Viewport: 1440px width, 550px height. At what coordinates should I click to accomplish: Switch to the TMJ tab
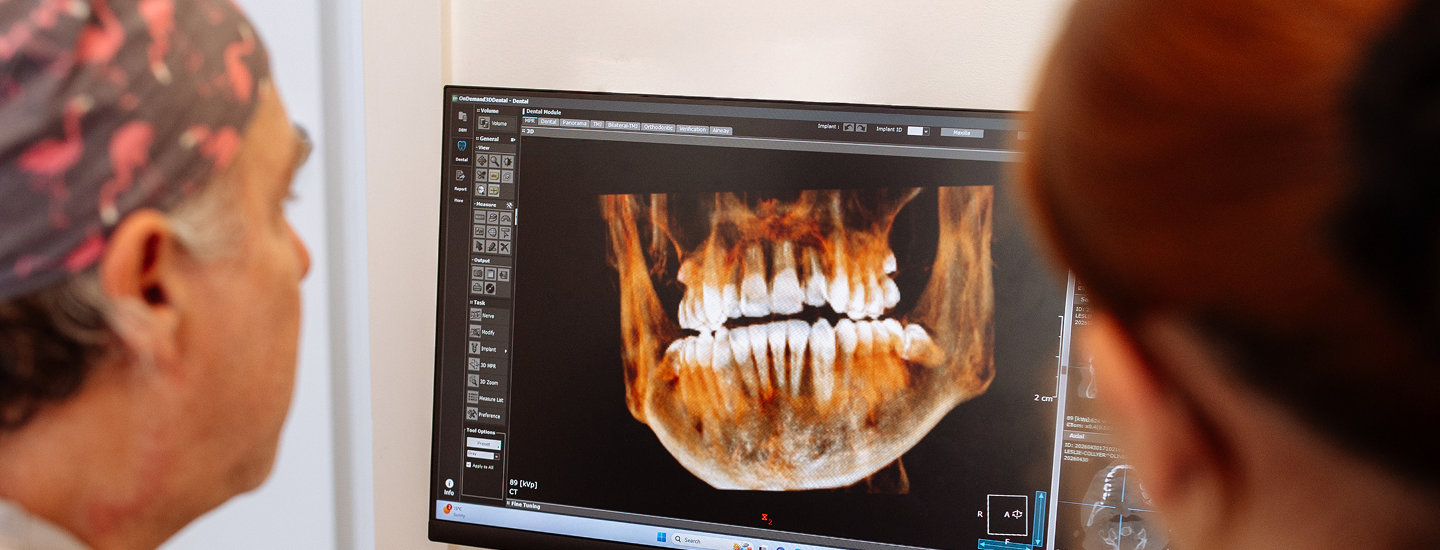pyautogui.click(x=597, y=124)
